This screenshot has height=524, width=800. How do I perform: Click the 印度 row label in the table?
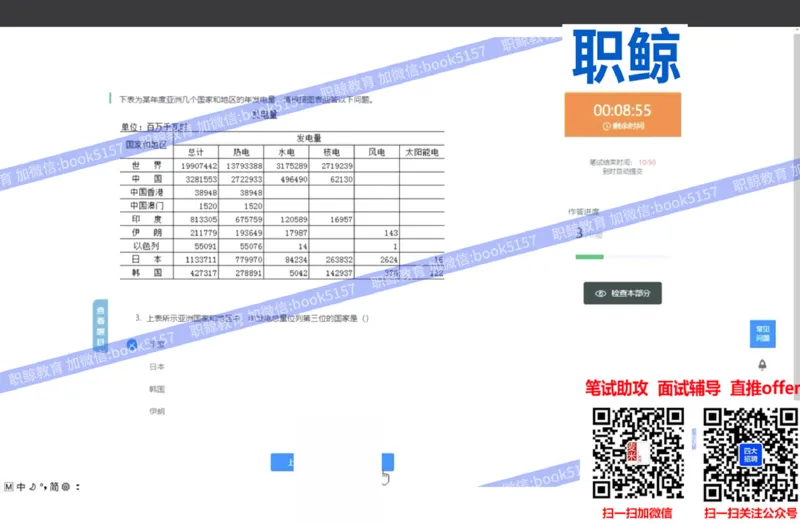click(x=147, y=219)
